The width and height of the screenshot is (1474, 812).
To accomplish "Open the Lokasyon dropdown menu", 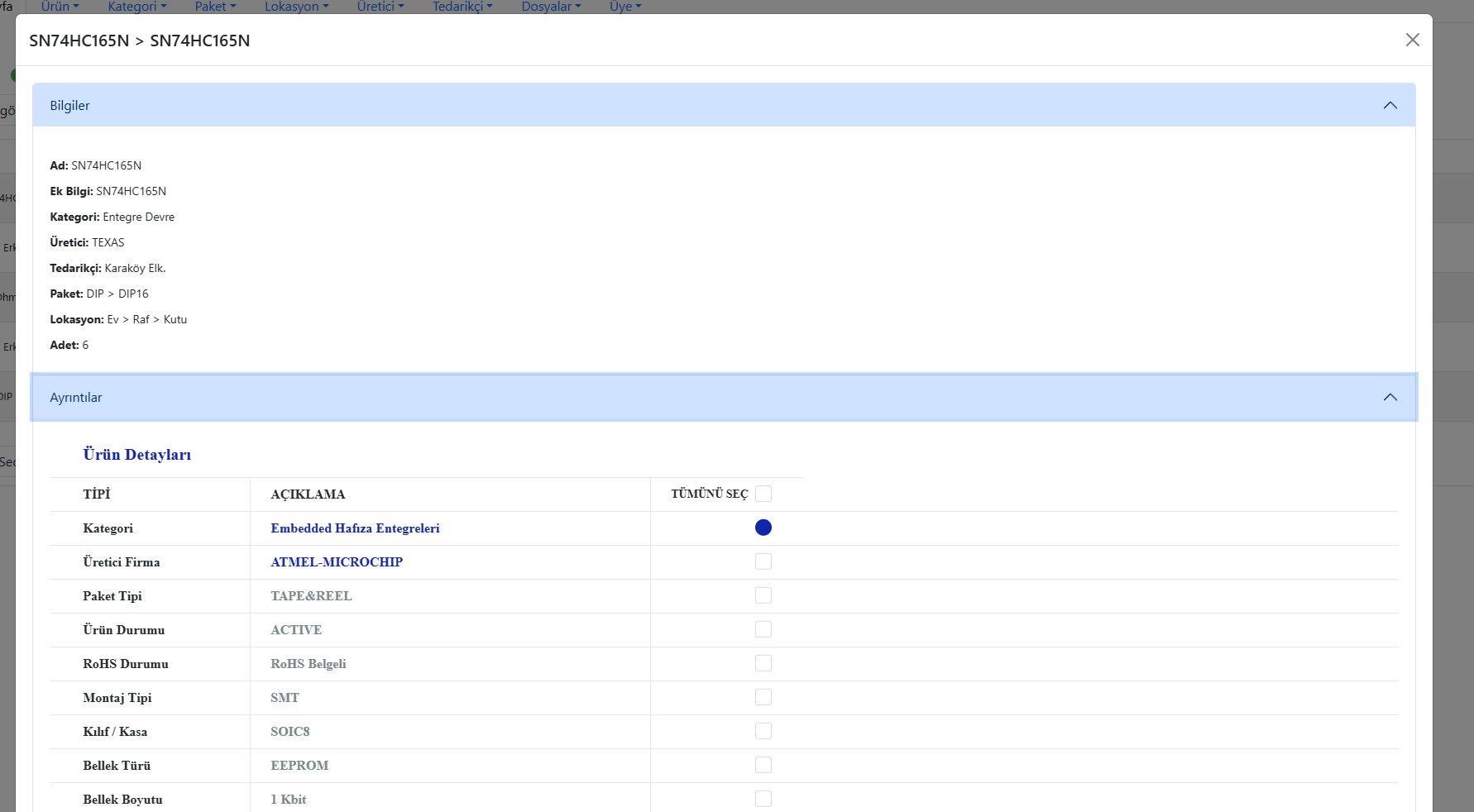I will (296, 7).
